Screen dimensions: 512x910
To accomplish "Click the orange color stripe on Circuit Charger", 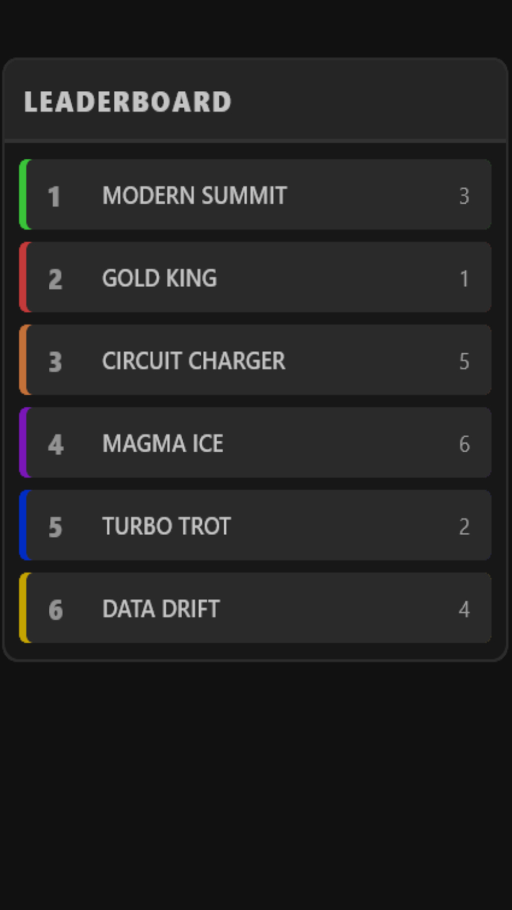I will click(23, 360).
